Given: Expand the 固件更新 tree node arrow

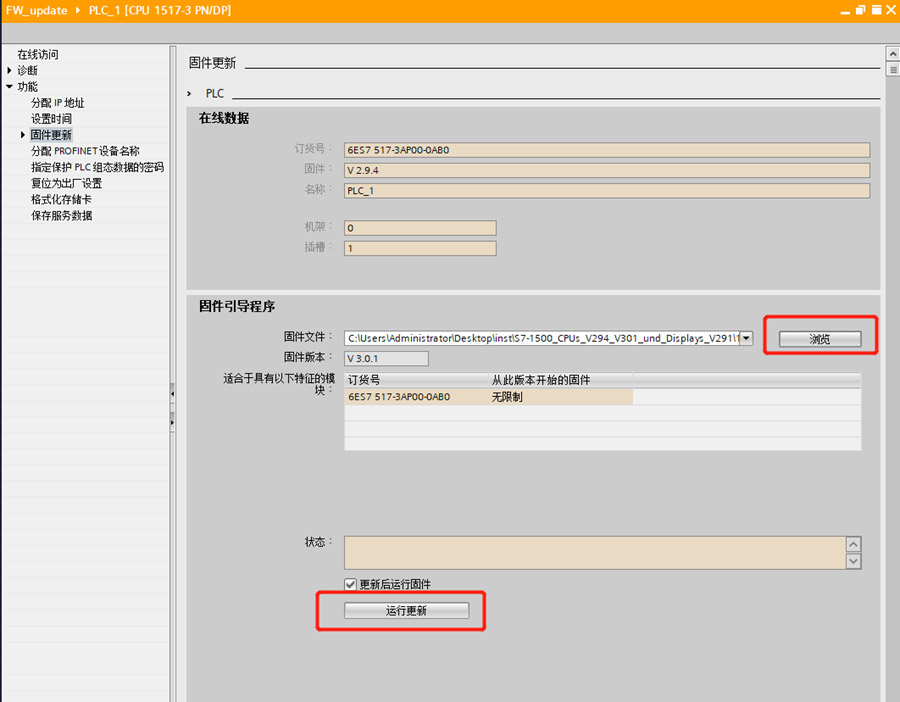Looking at the screenshot, I should click(23, 135).
